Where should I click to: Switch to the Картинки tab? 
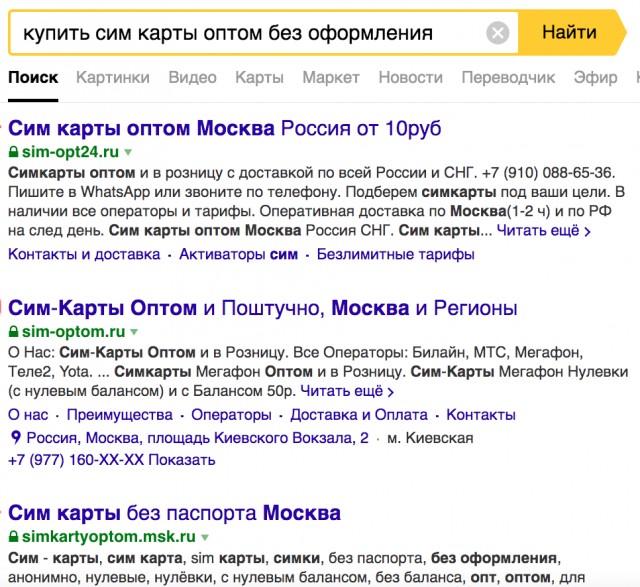[113, 77]
